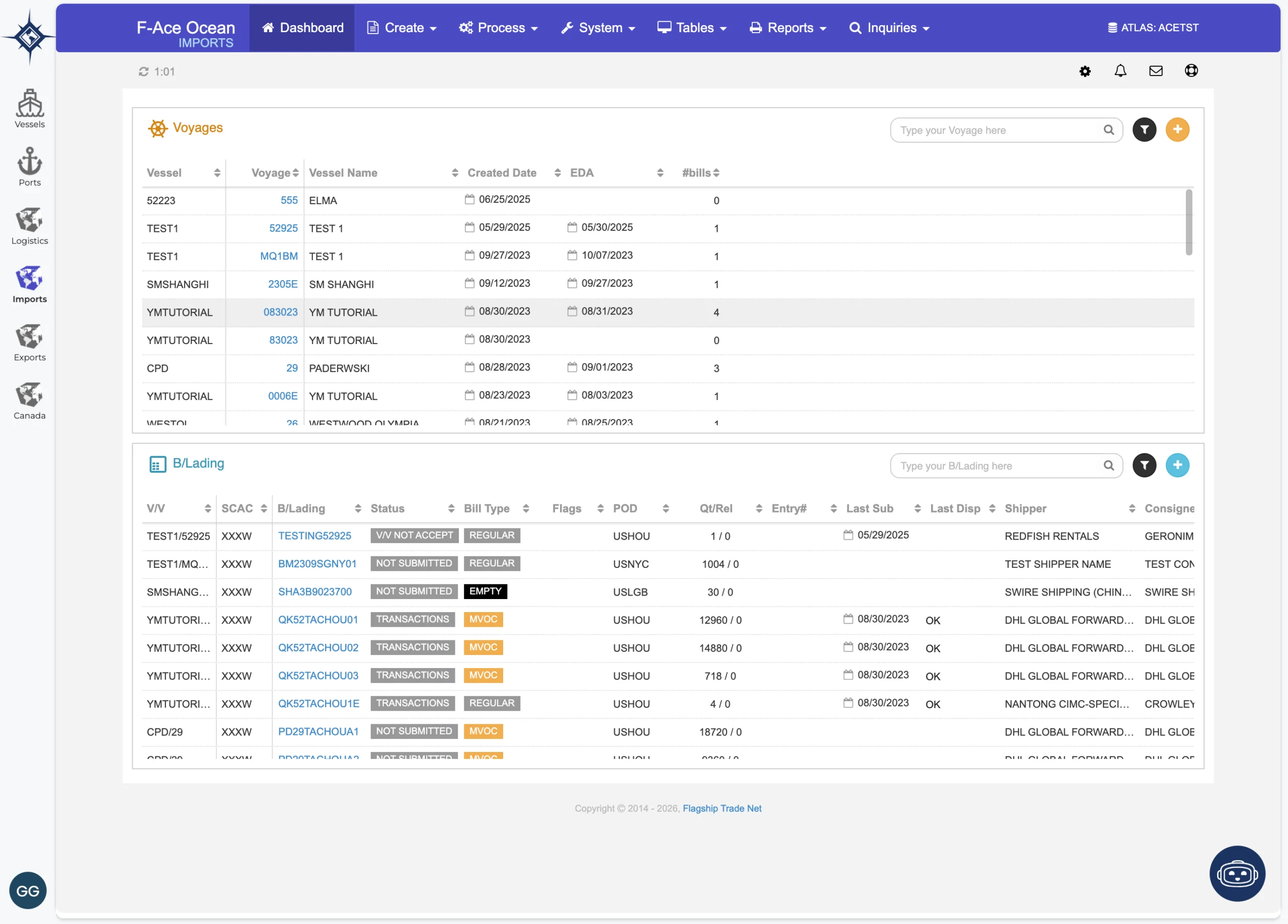Click the notifications bell icon
1288x924 pixels.
pos(1120,71)
